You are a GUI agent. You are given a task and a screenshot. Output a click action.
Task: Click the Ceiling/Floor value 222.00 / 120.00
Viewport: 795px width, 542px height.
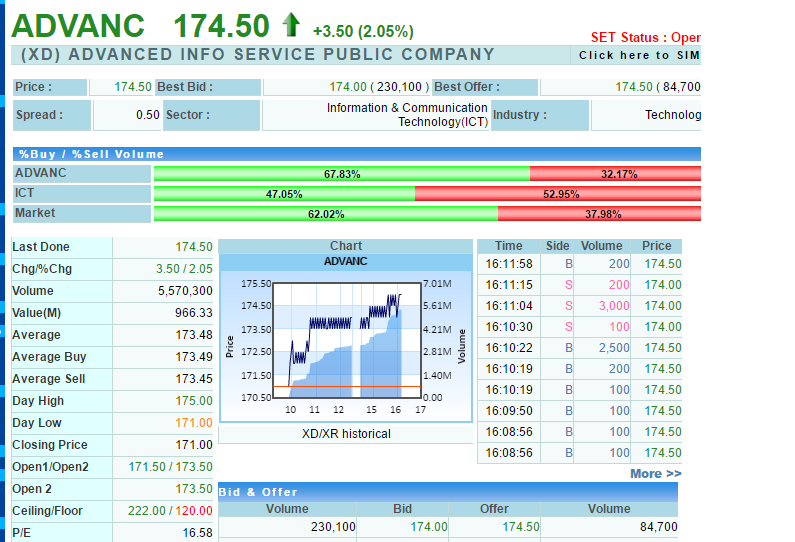170,511
